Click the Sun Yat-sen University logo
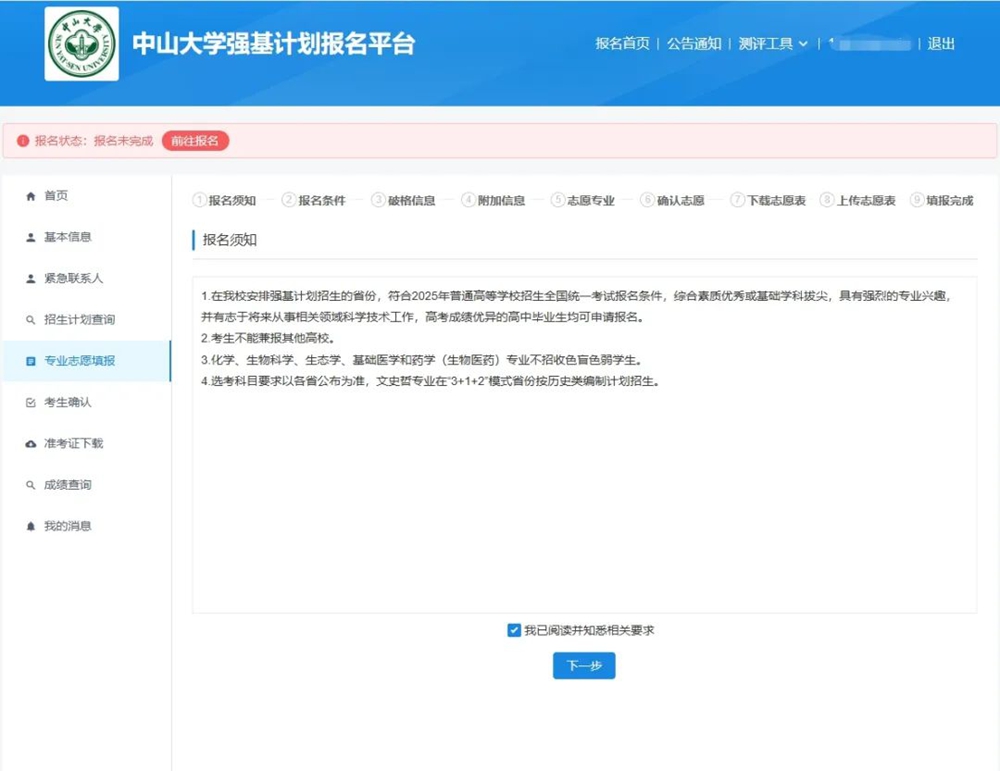The width and height of the screenshot is (1000, 771). tap(82, 44)
